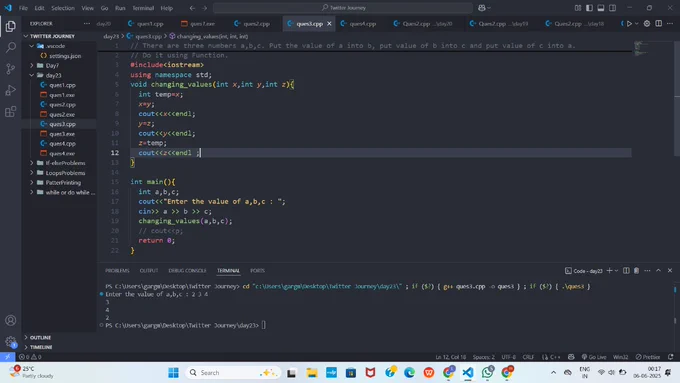This screenshot has width=680, height=383.
Task: Open the Terminal menu
Action: point(143,8)
